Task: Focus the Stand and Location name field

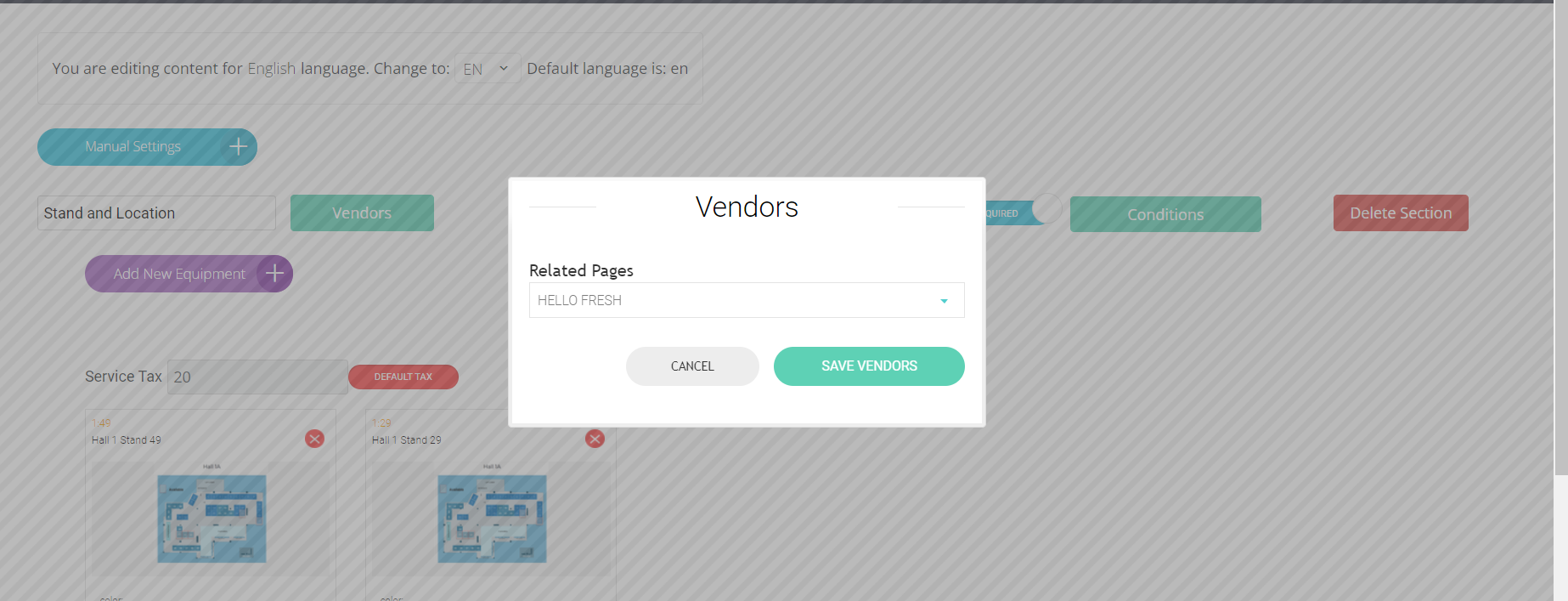Action: tap(156, 213)
